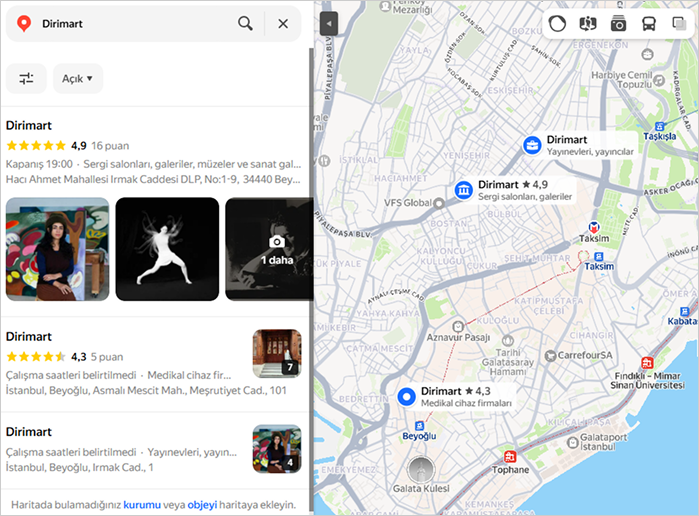Click the Tophane tram stop icon
Image resolution: width=699 pixels, height=516 pixels.
(x=510, y=457)
